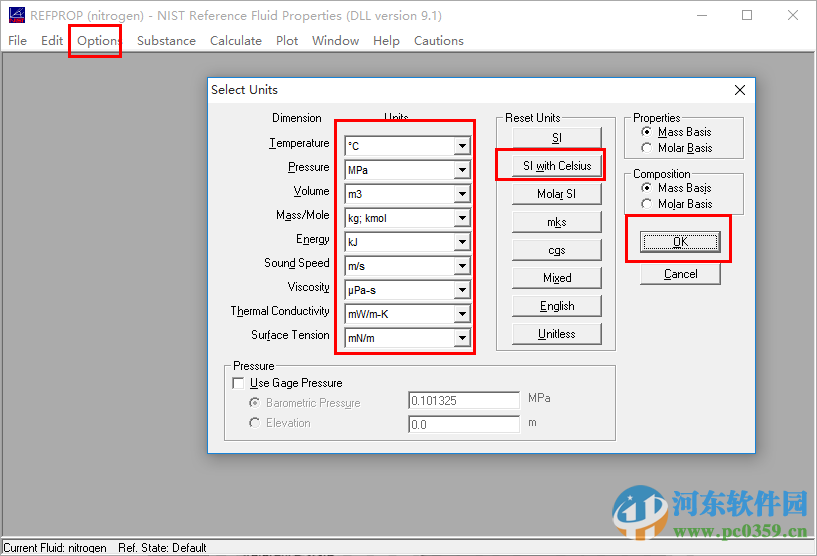Open the Edit menu

[x=52, y=41]
